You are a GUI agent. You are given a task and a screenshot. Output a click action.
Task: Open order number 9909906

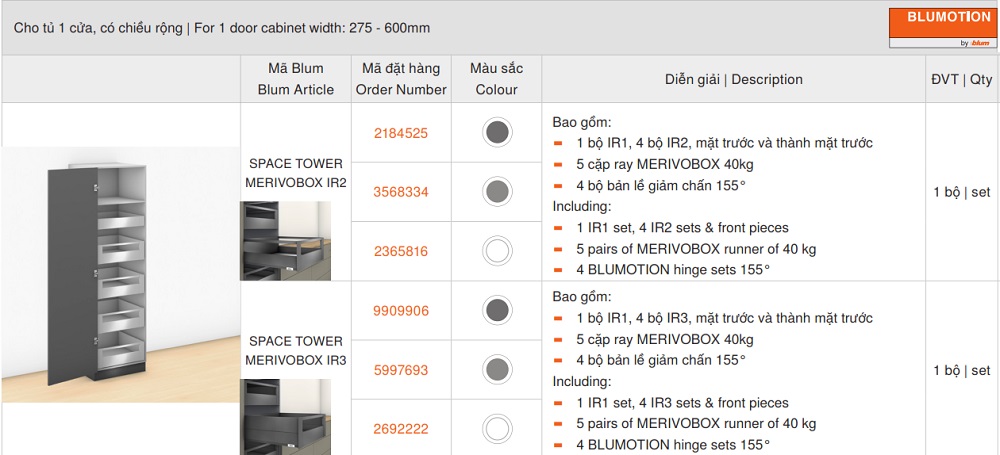(400, 311)
